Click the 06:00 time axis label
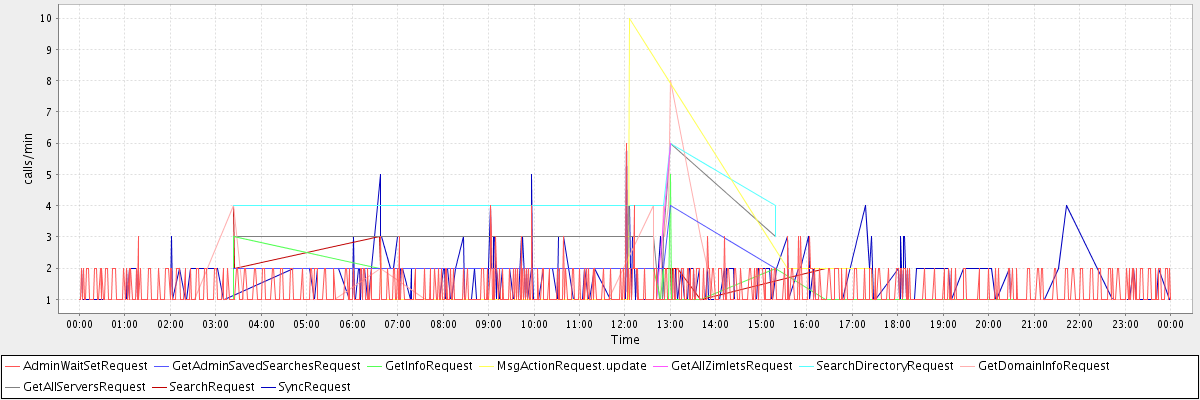This screenshot has width=1200, height=400. pyautogui.click(x=352, y=325)
